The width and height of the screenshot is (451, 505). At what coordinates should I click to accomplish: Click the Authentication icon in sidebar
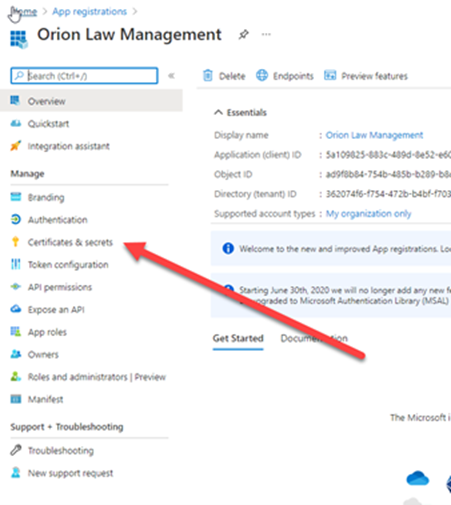16,219
